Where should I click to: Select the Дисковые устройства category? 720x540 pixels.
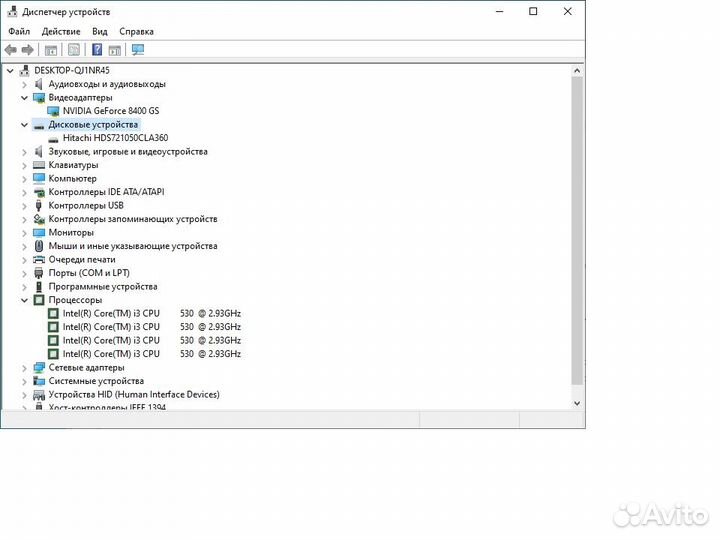coord(93,125)
